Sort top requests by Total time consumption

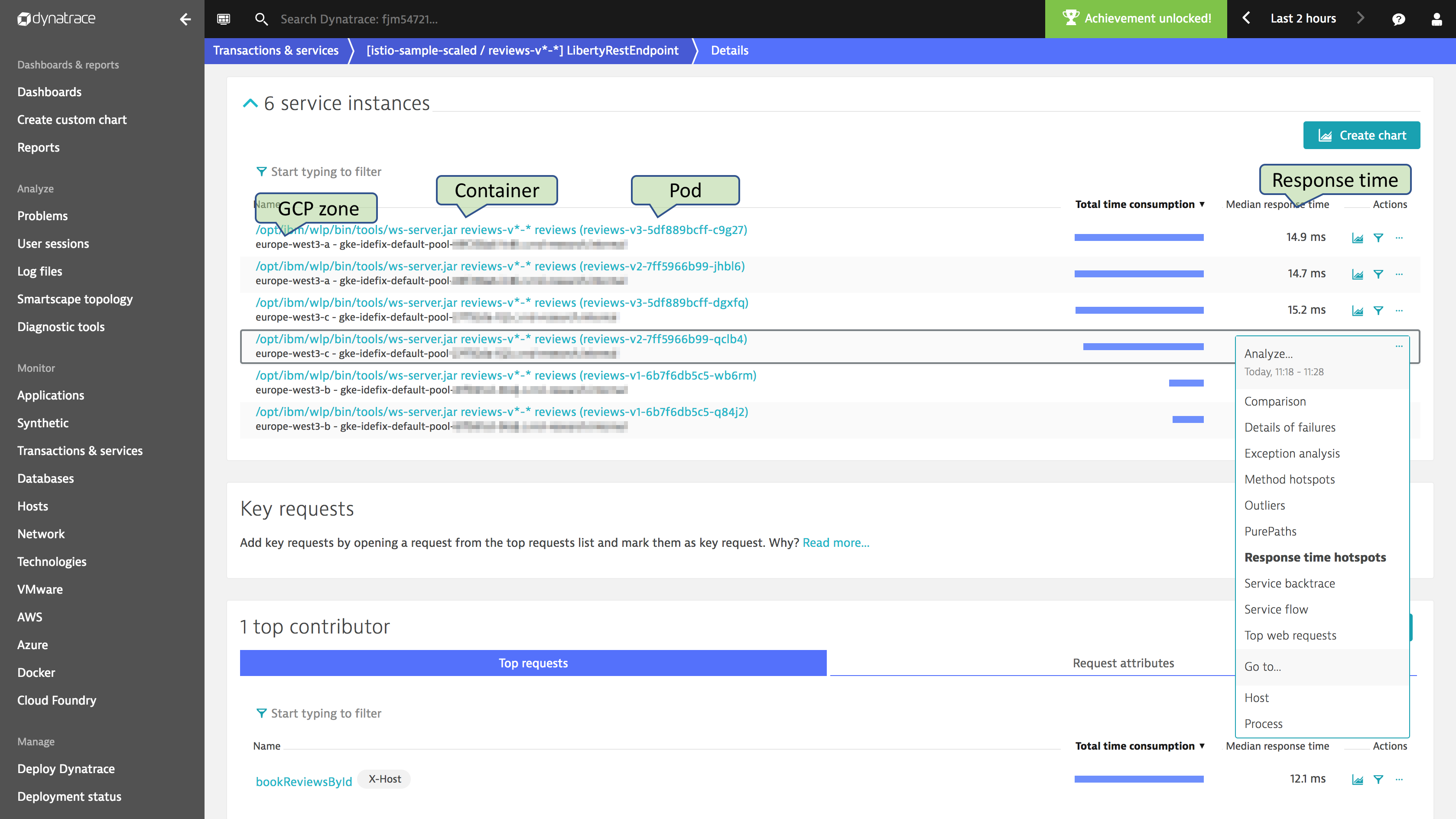[1140, 745]
